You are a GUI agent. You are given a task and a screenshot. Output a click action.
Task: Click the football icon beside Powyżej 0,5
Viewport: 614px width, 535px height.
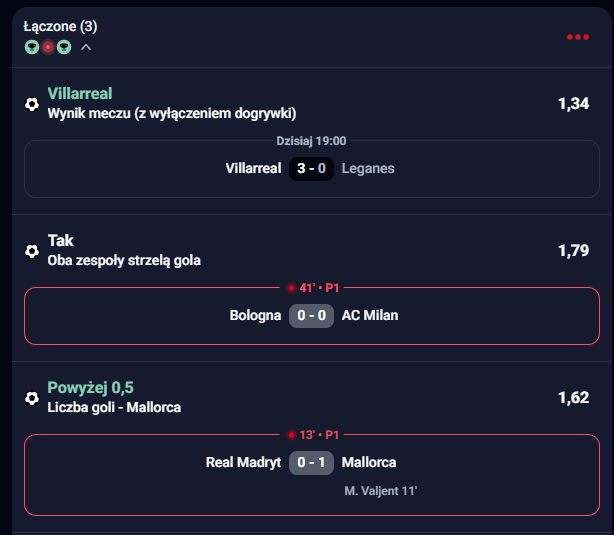(x=32, y=397)
